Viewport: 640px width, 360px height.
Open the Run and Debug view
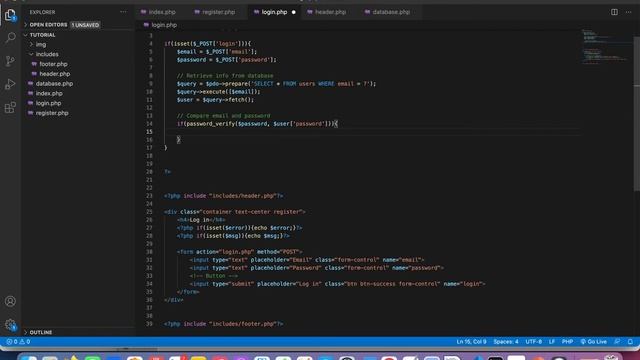10,84
